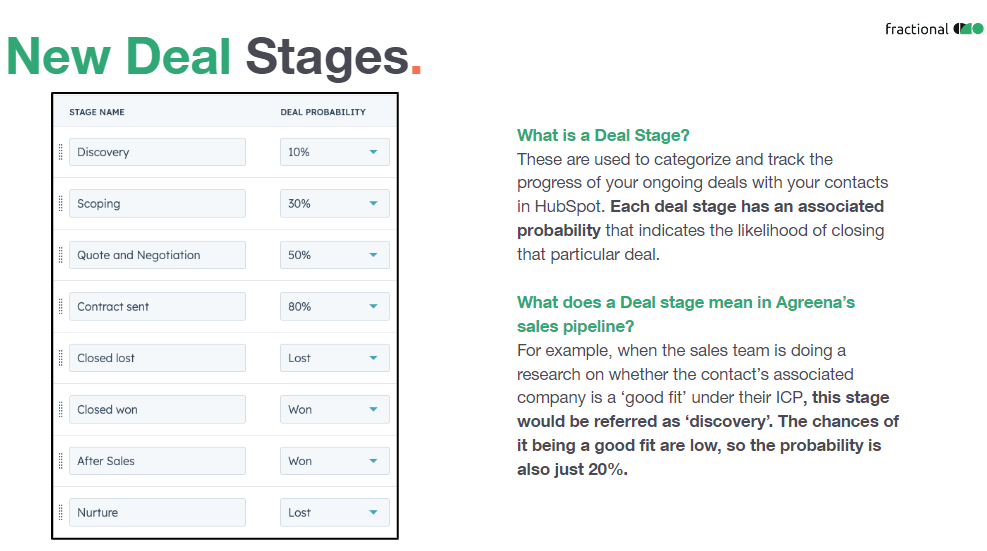
Task: Click the Quote and Negotiation name field
Action: pos(157,255)
